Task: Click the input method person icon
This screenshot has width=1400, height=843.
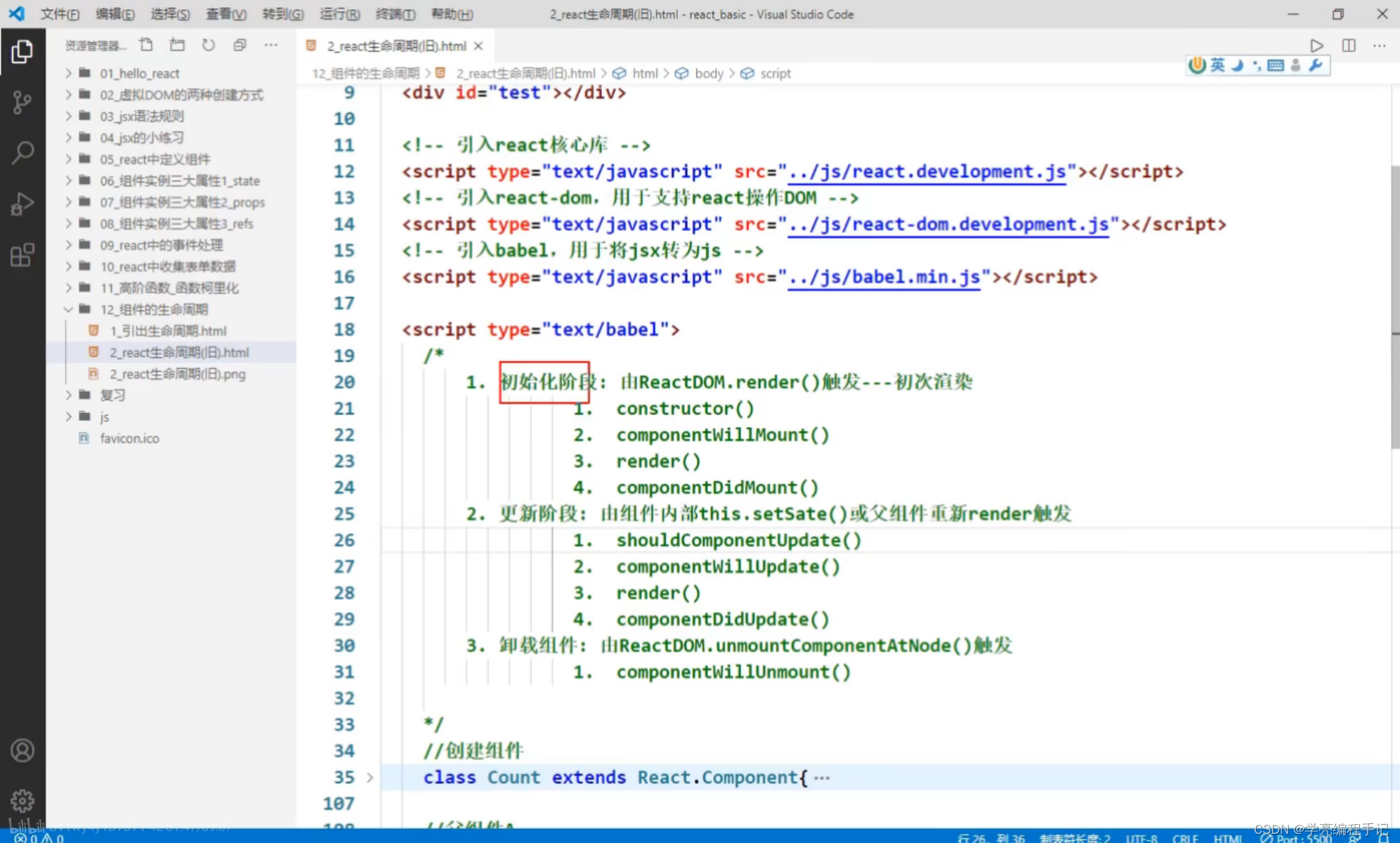Action: (x=1295, y=65)
